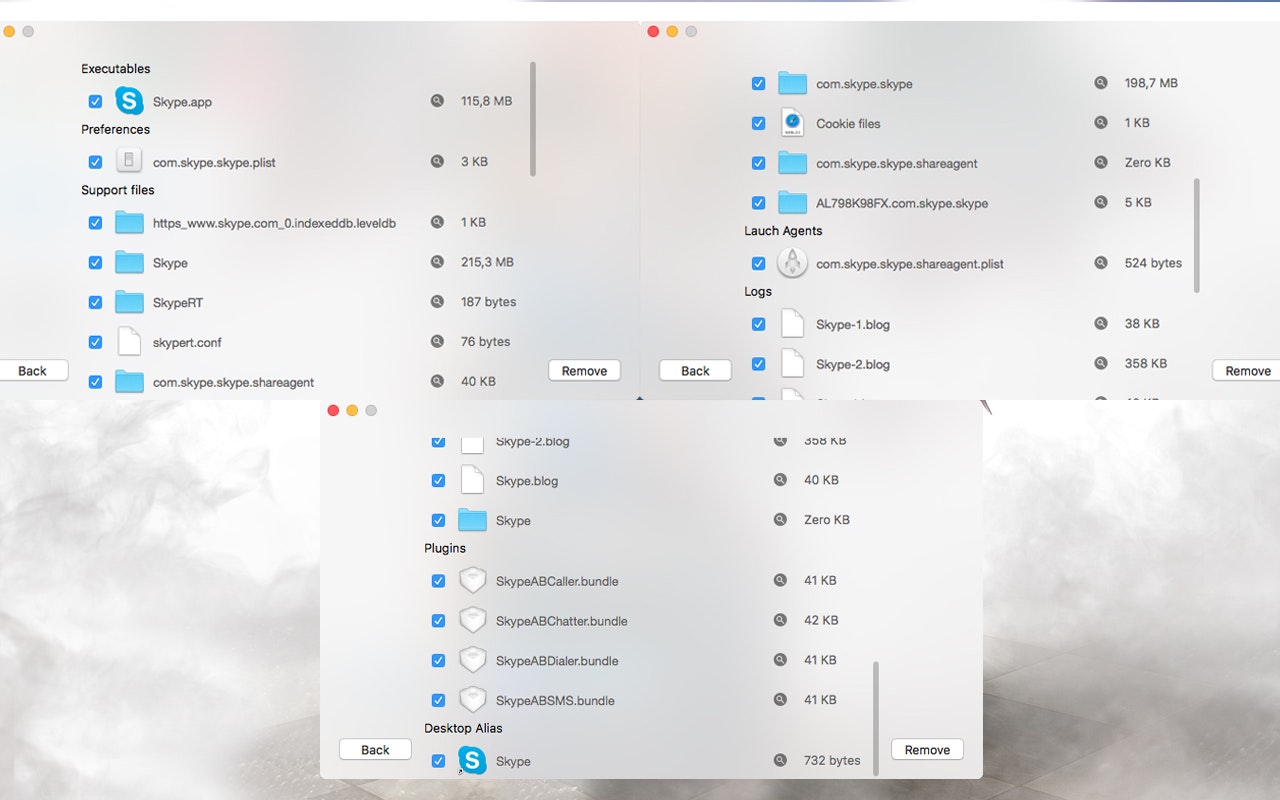The height and width of the screenshot is (800, 1280).
Task: Select the SkypeABCaller.bundle plugin icon
Action: tap(472, 580)
